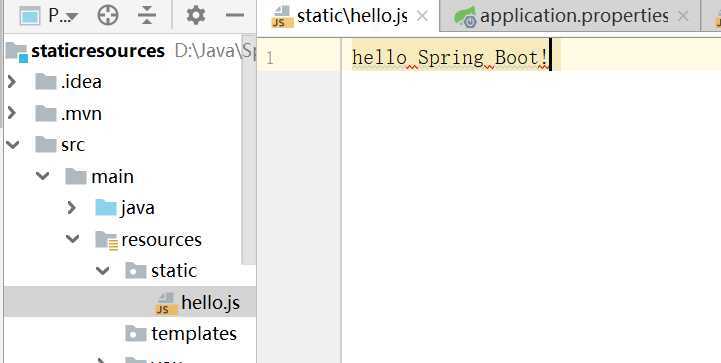The image size is (721, 363).
Task: Collapse the src folder
Action: (x=13, y=145)
